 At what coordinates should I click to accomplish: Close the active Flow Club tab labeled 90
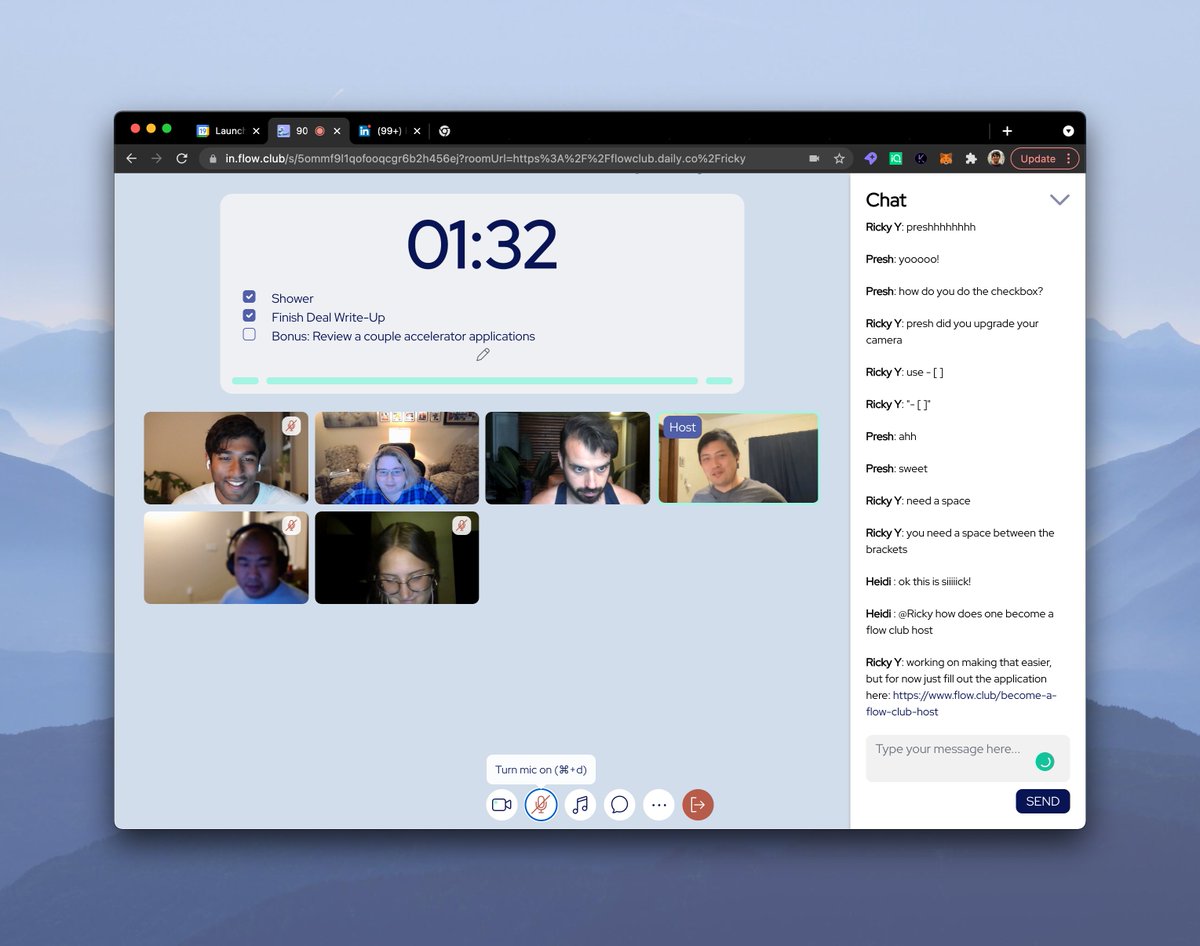coord(337,131)
